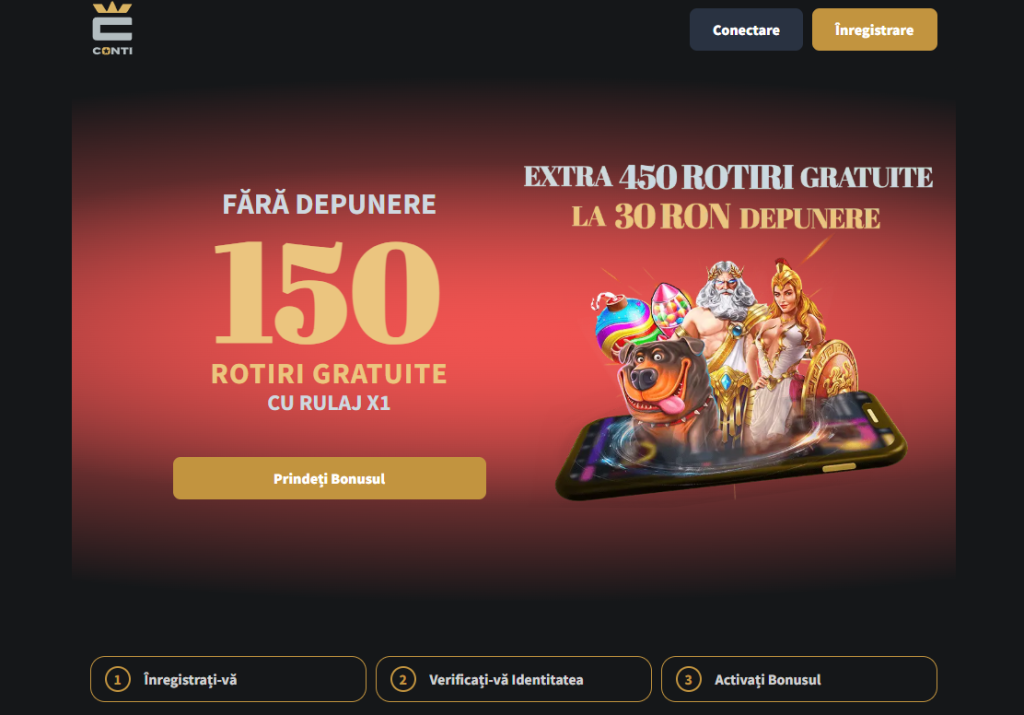Click the warrior woman with golden helmet
1024x715 pixels.
787,340
